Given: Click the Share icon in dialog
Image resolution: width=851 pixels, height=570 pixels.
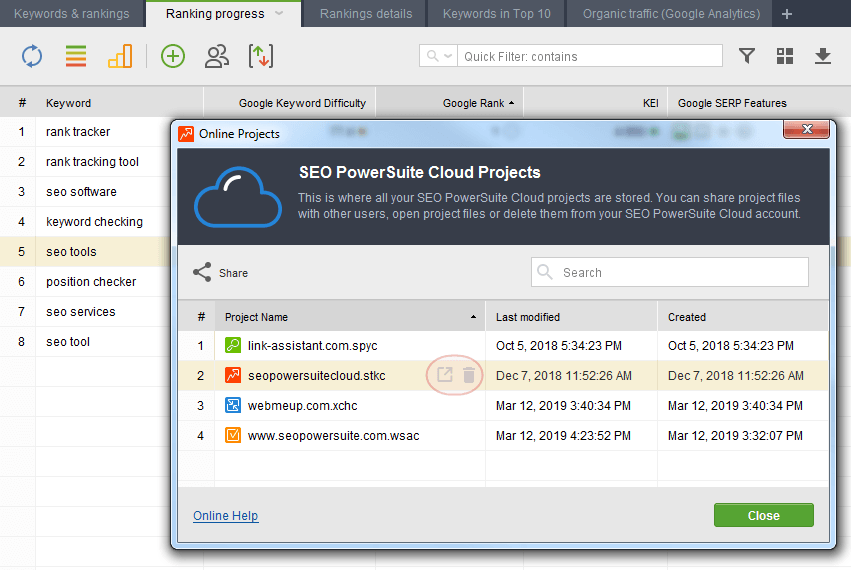Looking at the screenshot, I should point(202,273).
